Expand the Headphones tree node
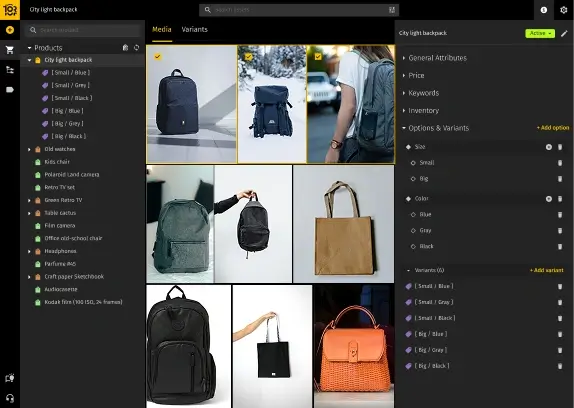Image resolution: width=574 pixels, height=408 pixels. (29, 251)
